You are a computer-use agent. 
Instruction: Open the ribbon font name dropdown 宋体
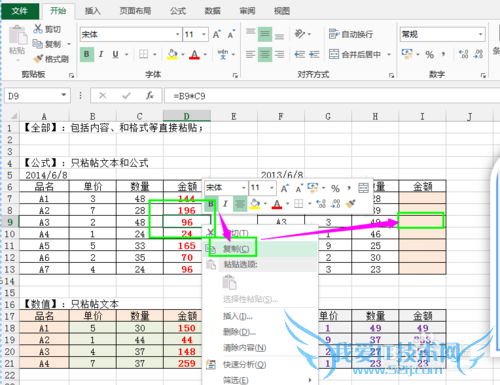pos(178,34)
